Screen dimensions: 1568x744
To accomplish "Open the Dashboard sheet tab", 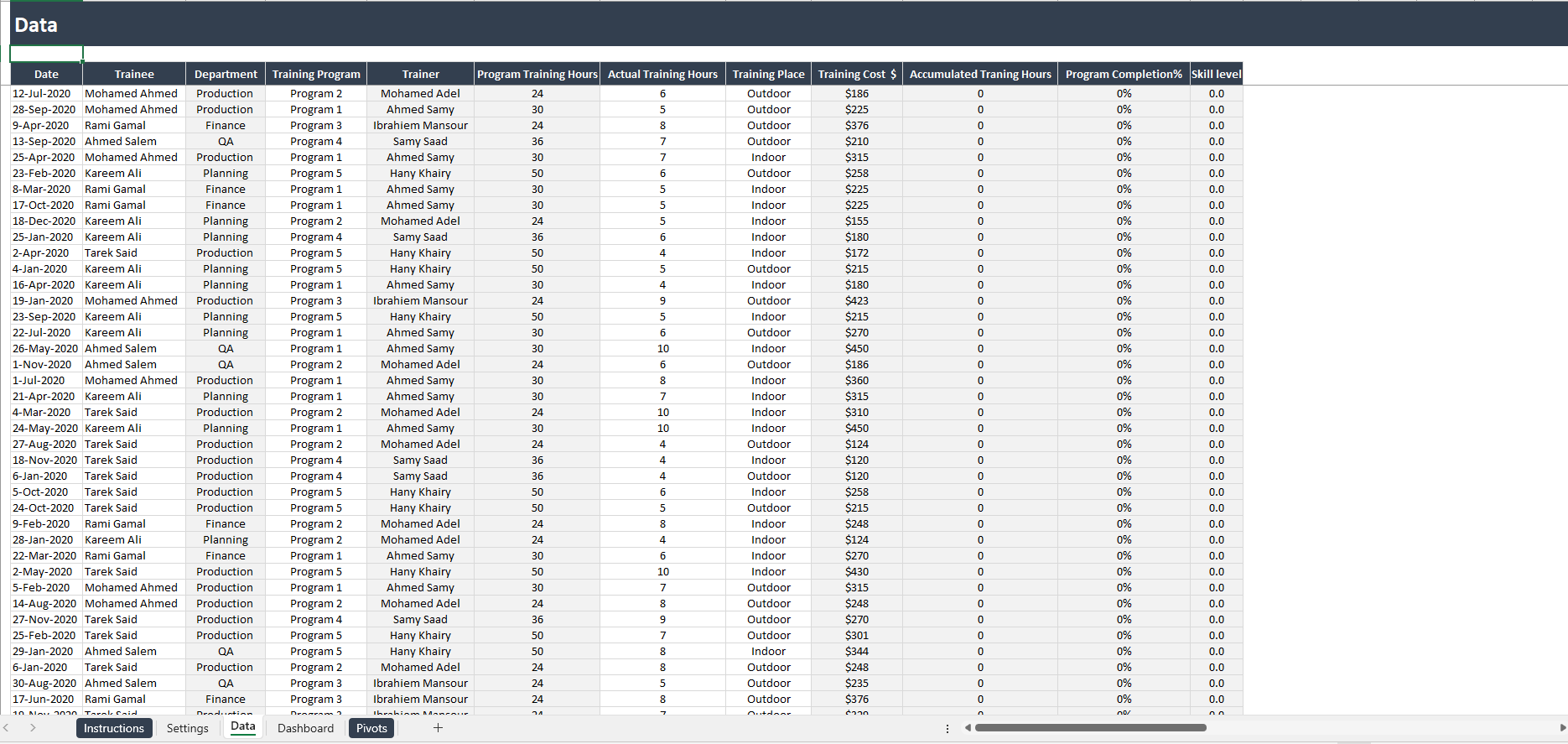I will click(305, 728).
